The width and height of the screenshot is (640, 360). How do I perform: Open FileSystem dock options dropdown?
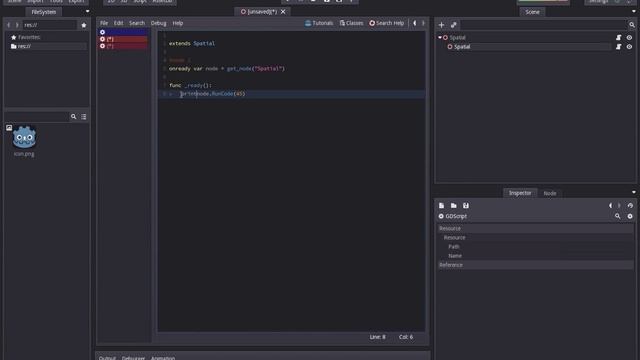tap(87, 11)
